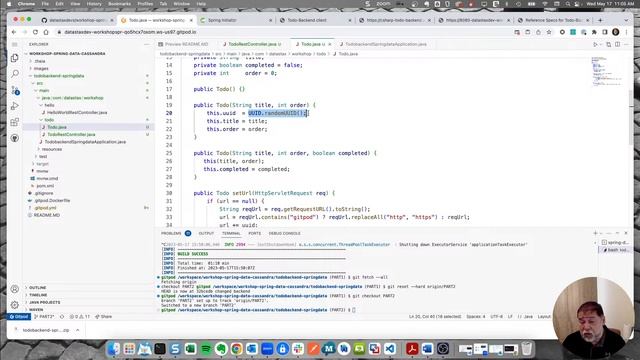Screen dimensions: 640x360
Task: Open the Chrome Extensions puzzle icon
Action: pyautogui.click(x=594, y=32)
